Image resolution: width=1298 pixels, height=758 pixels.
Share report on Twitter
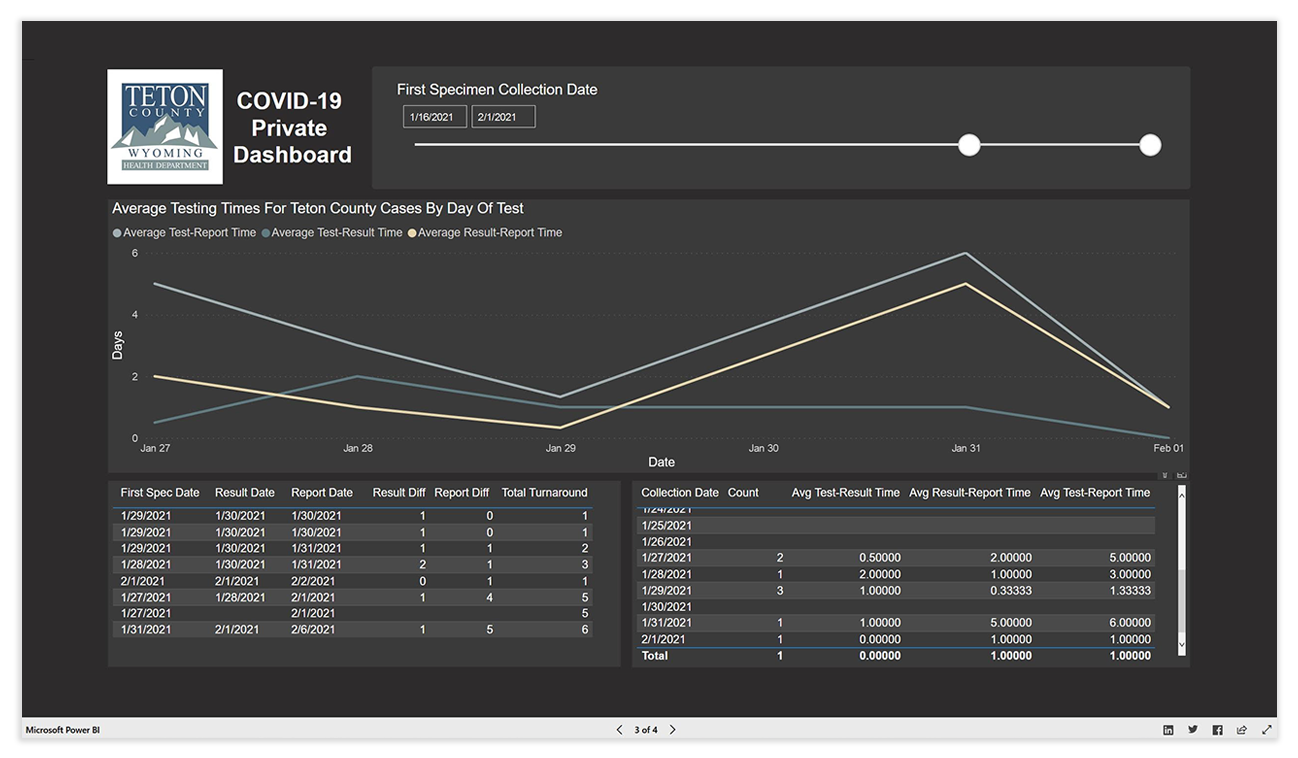(x=1193, y=730)
